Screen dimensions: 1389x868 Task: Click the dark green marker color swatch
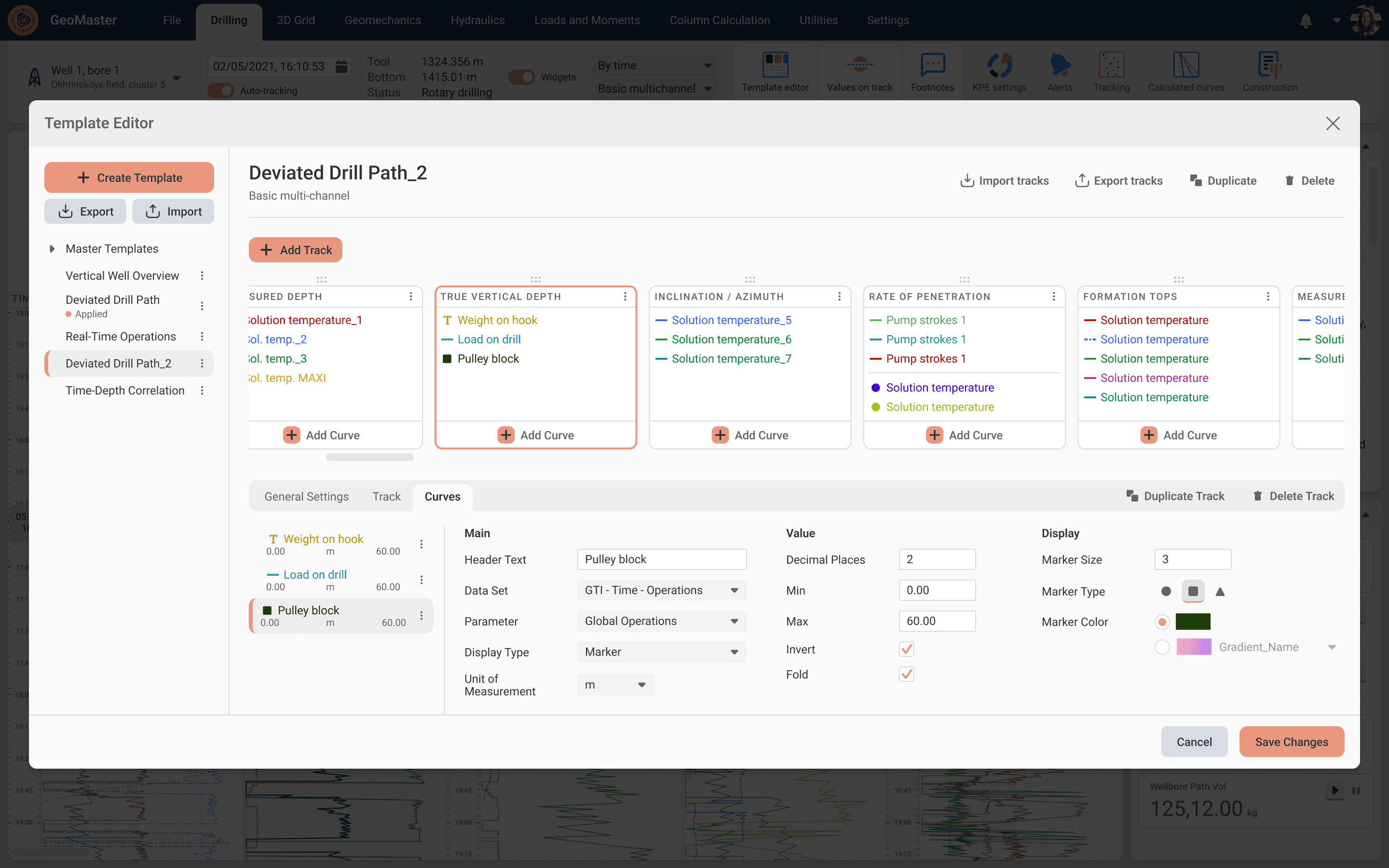tap(1193, 622)
